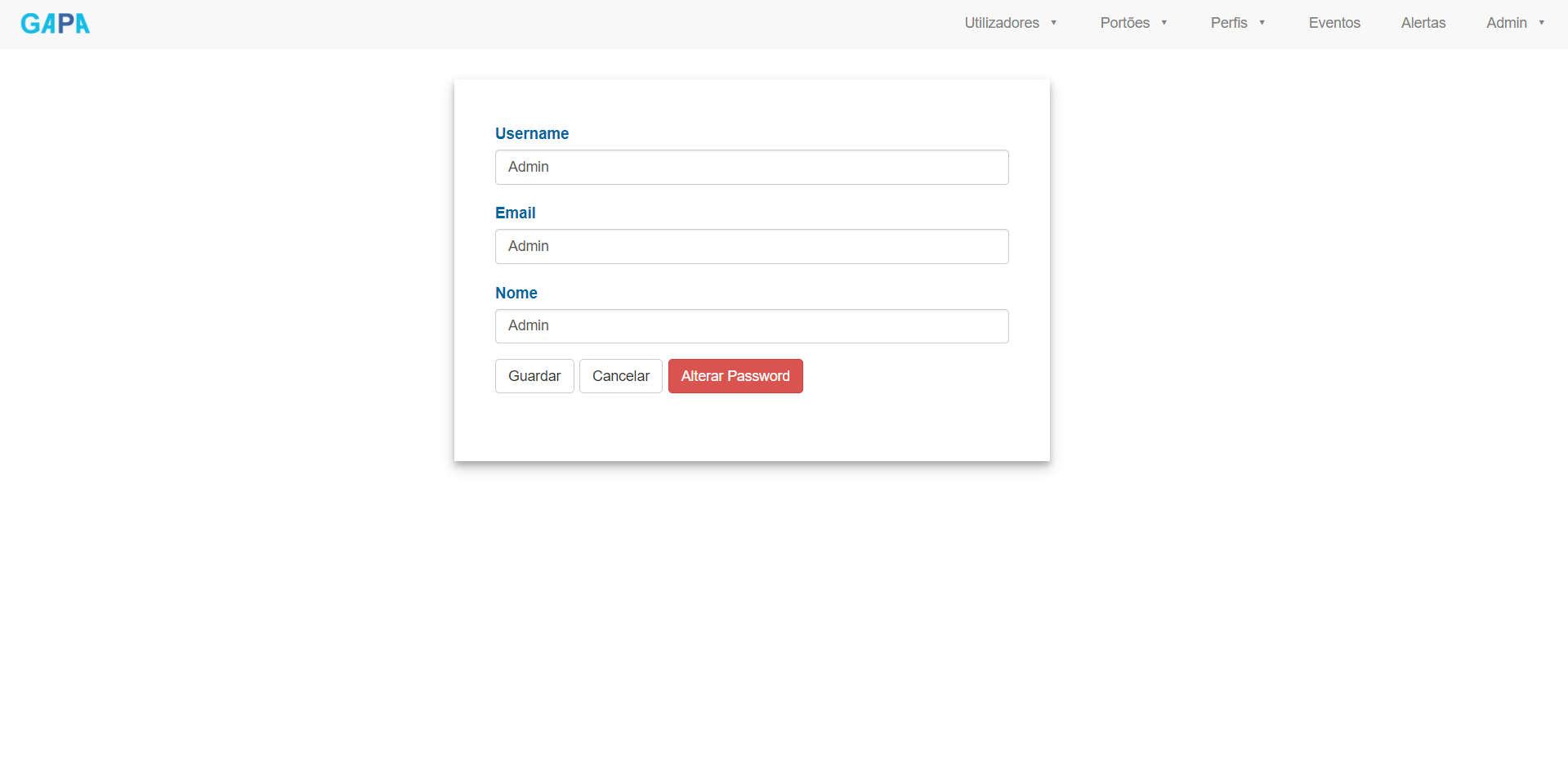This screenshot has height=771, width=1568.
Task: Go to the Eventos page
Action: pyautogui.click(x=1334, y=23)
